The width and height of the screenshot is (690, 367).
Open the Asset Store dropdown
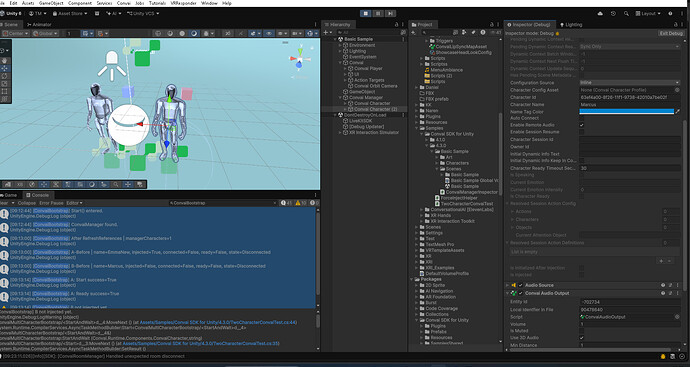pos(70,14)
